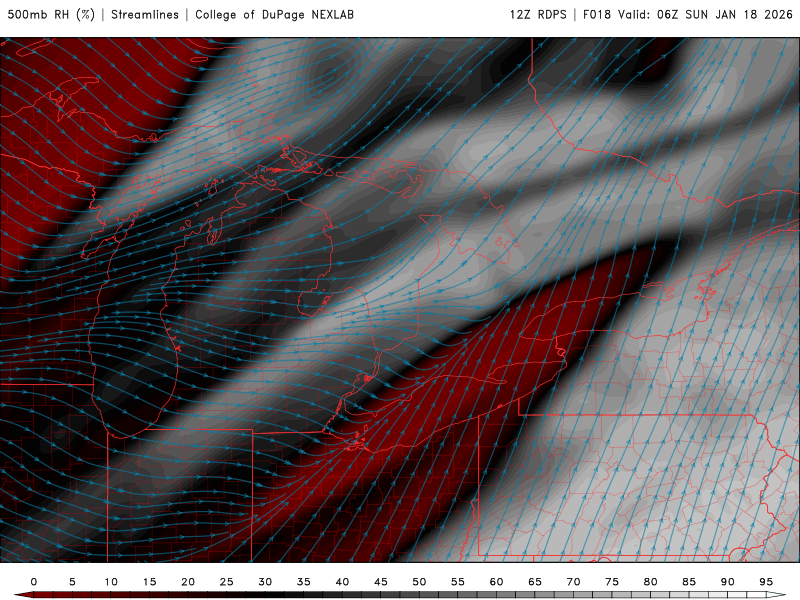Click the colorbar label '85'
This screenshot has height=600, width=800.
coord(689,582)
